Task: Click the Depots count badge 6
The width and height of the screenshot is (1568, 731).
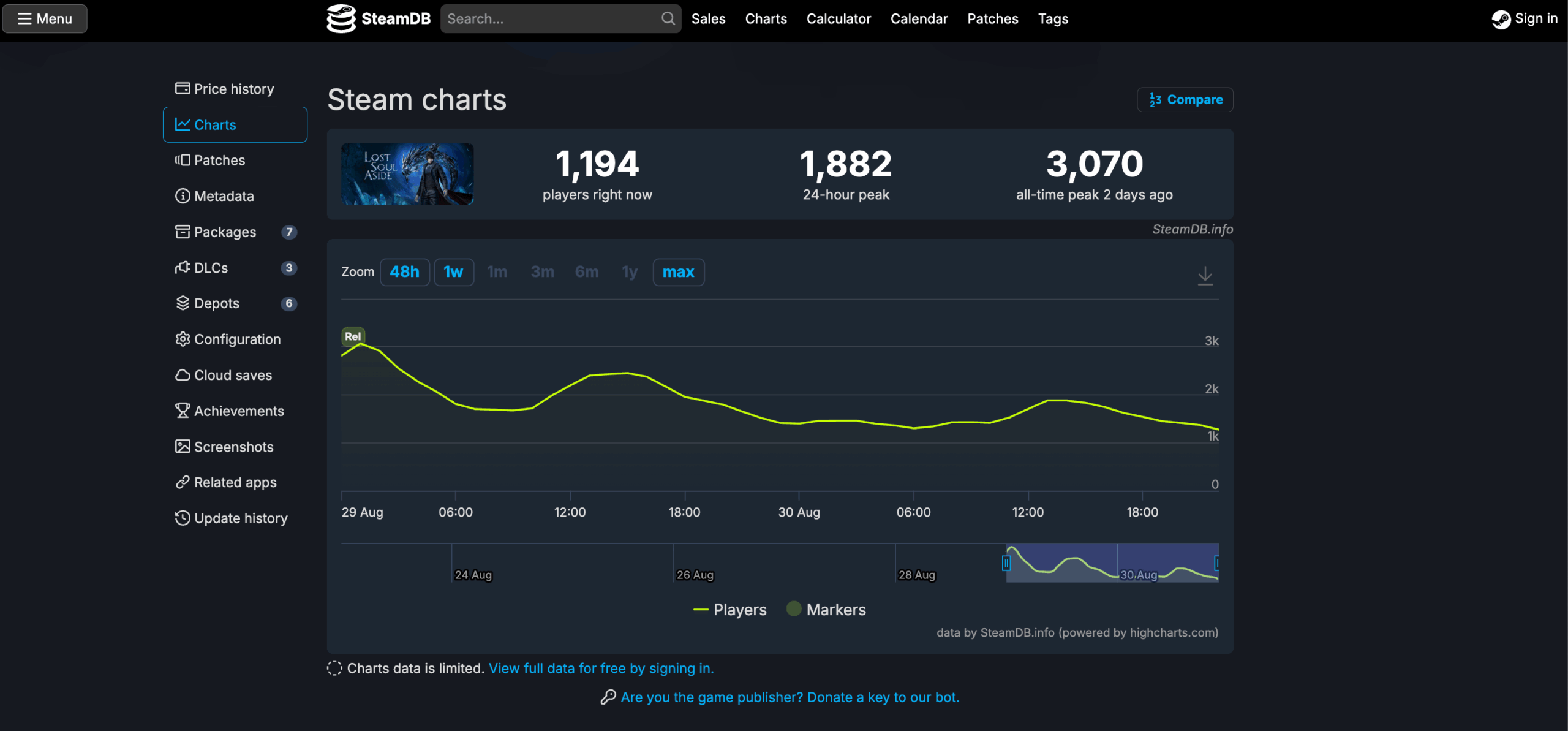Action: [x=289, y=303]
